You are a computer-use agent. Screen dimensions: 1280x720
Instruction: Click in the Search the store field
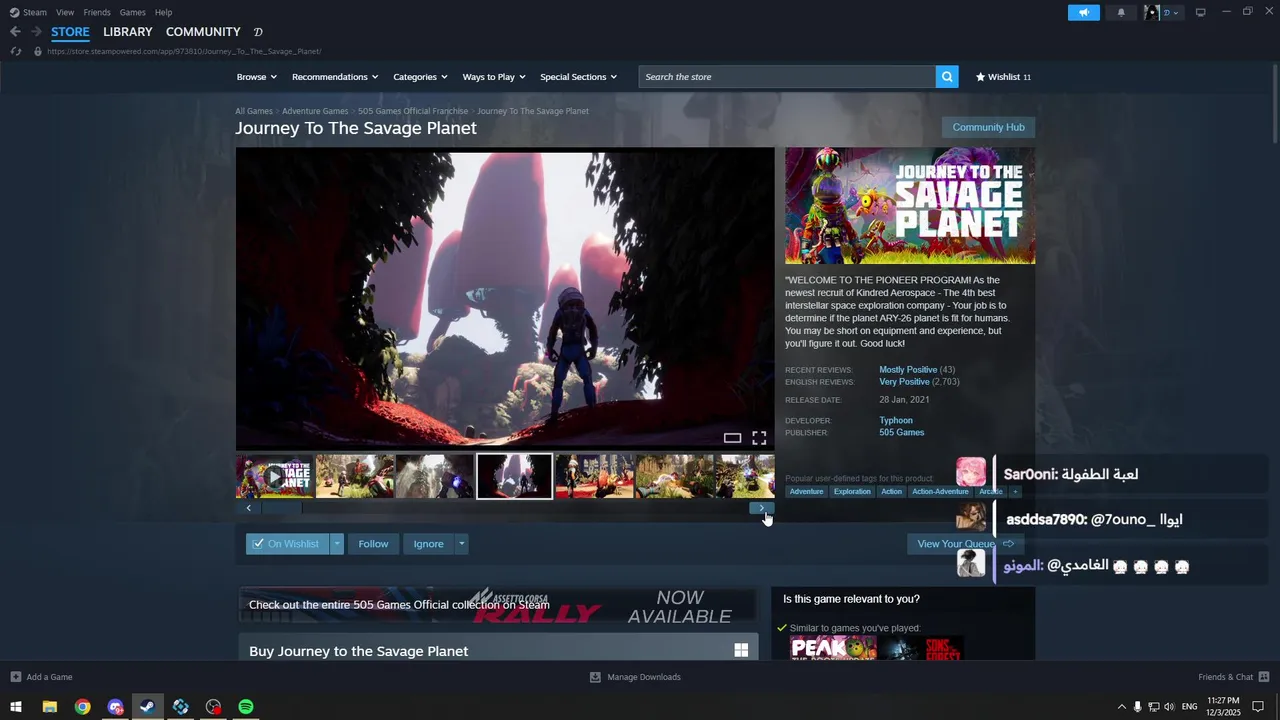pyautogui.click(x=787, y=77)
